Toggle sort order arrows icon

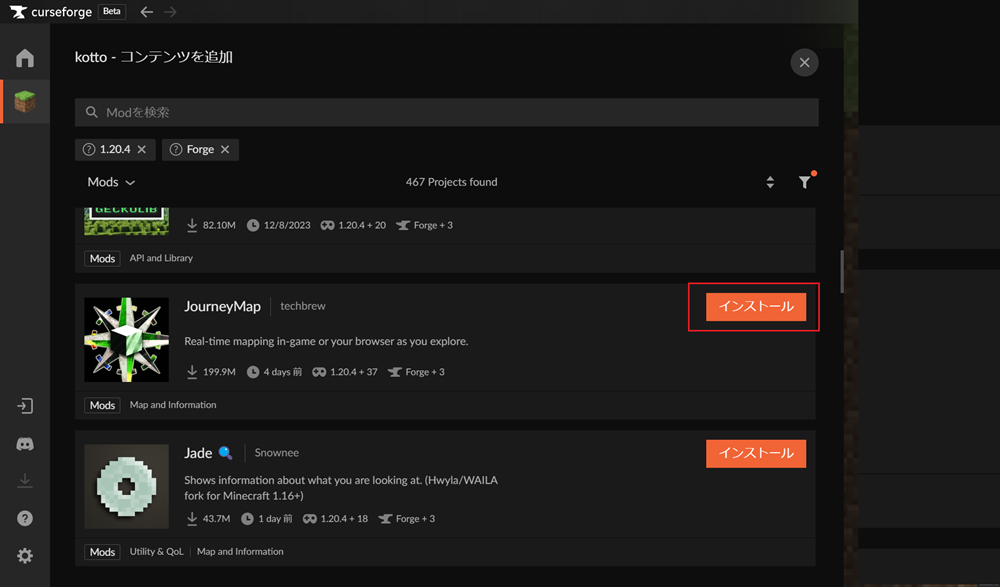[x=770, y=182]
